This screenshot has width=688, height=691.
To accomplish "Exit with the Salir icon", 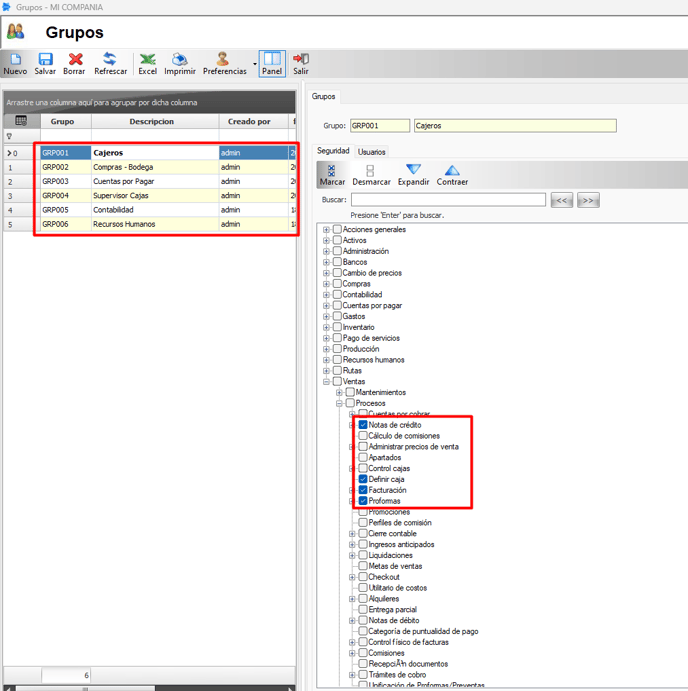I will (x=301, y=64).
